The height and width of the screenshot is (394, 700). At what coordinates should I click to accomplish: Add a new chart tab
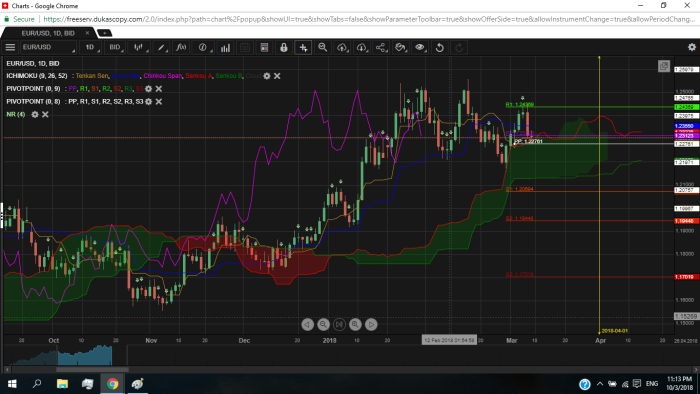pyautogui.click(x=104, y=33)
